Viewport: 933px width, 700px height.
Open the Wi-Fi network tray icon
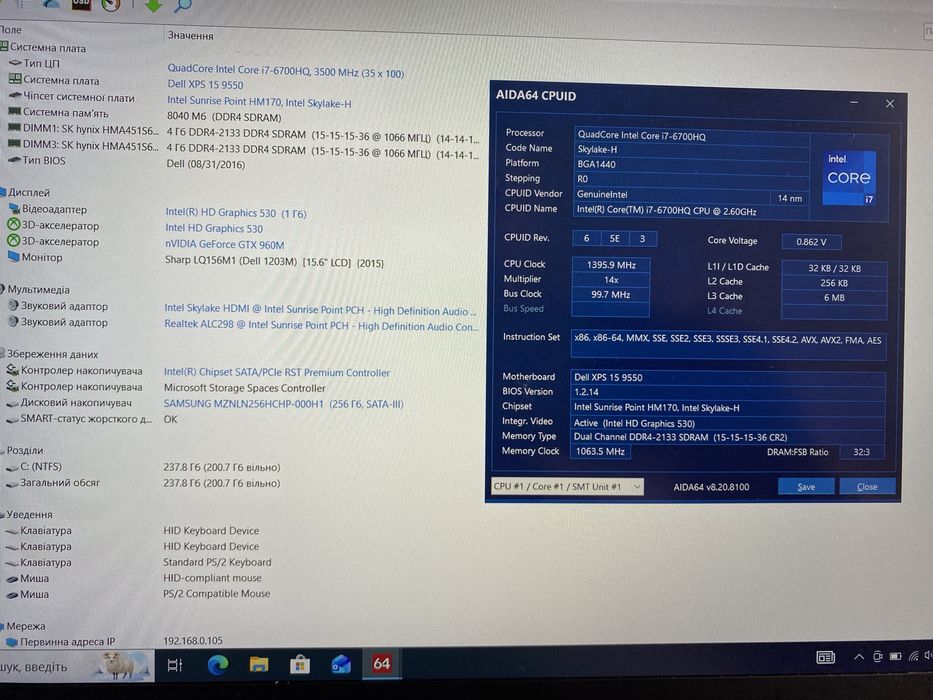pos(913,656)
